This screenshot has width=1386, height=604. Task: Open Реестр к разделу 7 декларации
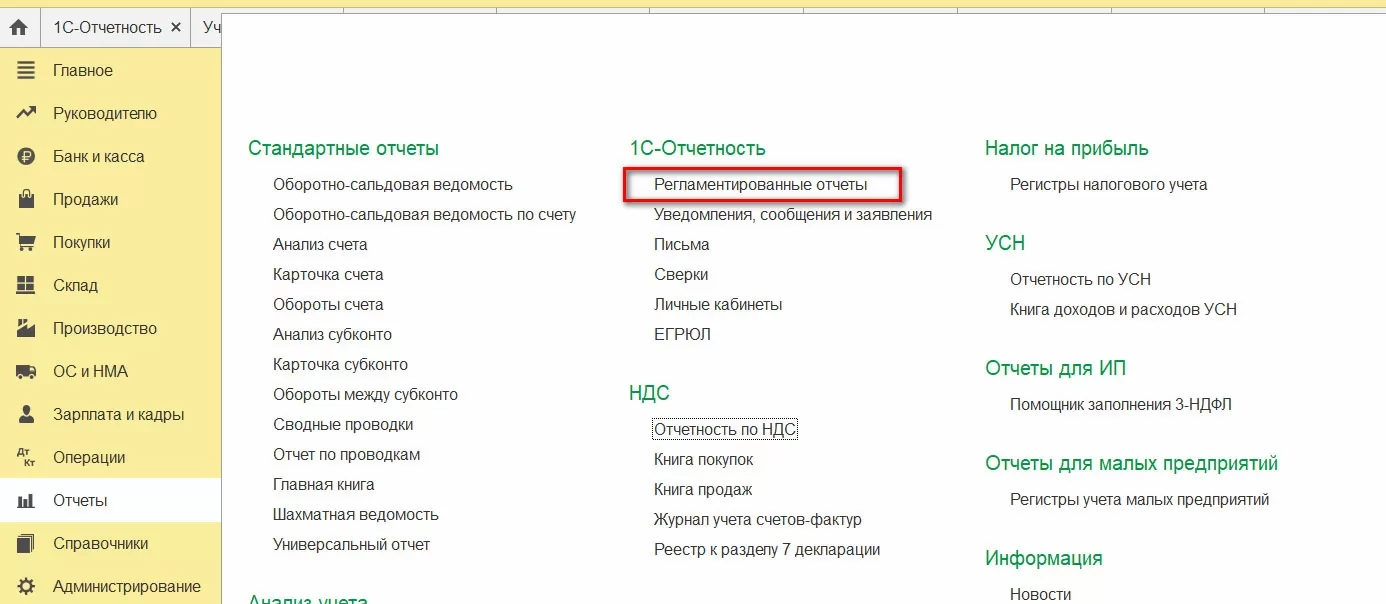767,550
